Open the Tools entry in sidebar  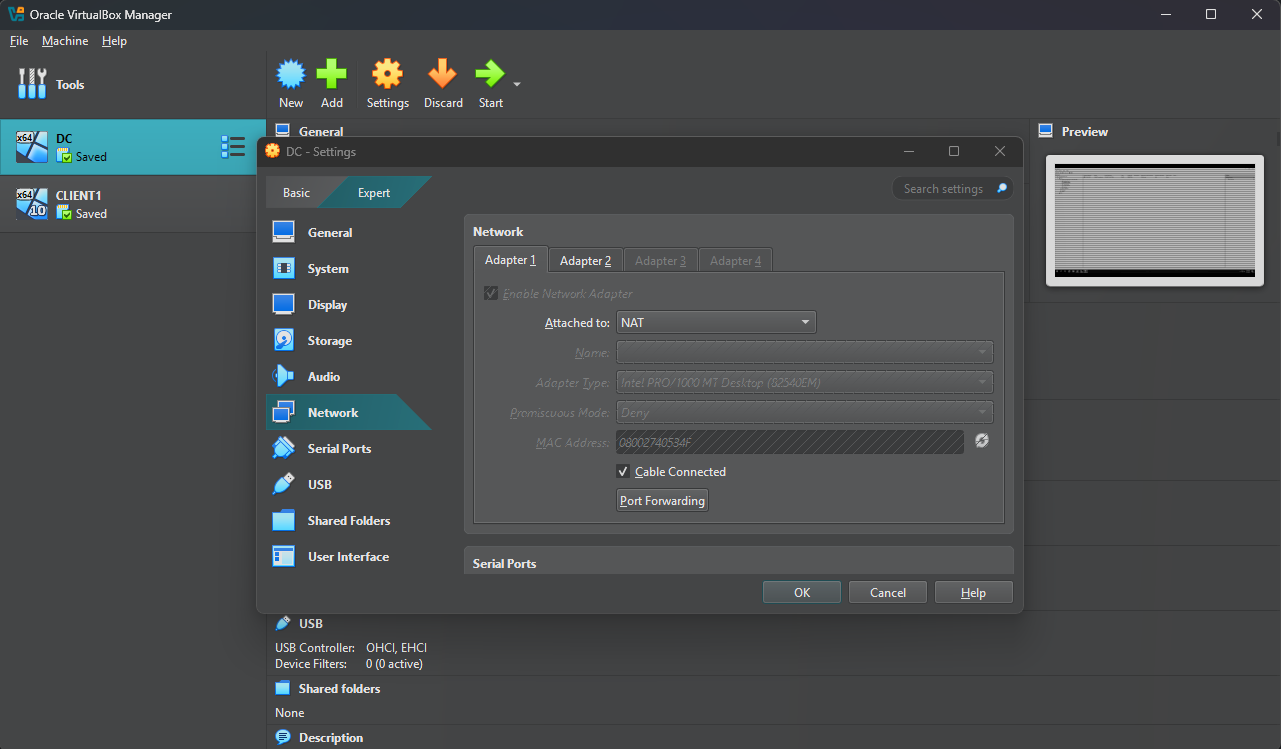(x=132, y=85)
